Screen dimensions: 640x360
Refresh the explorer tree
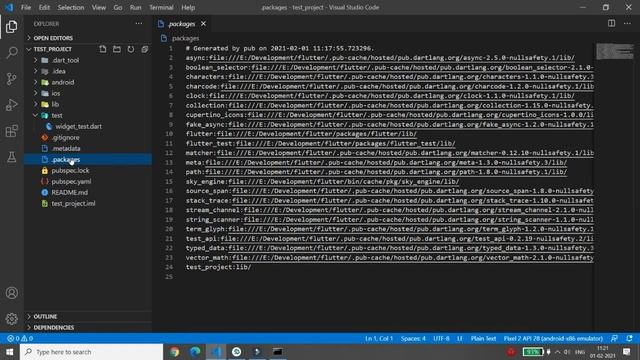point(131,49)
